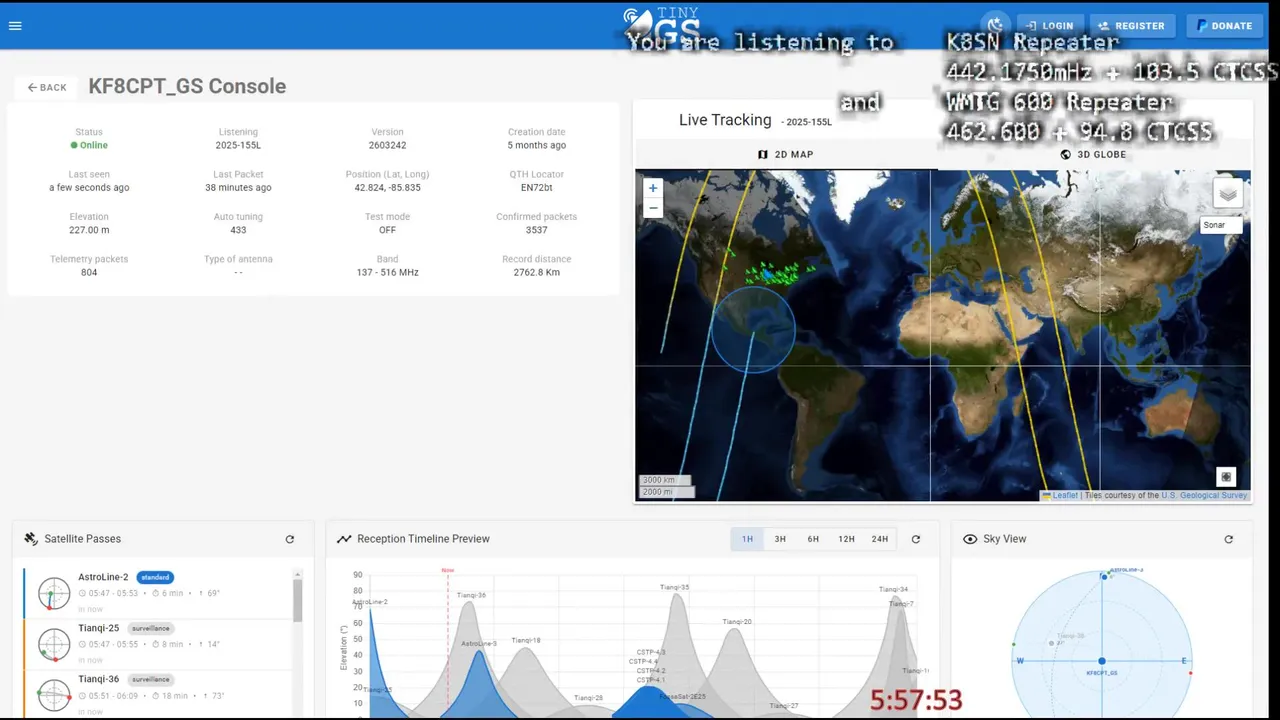Viewport: 1280px width, 720px height.
Task: Go back using the BACK button
Action: click(47, 87)
